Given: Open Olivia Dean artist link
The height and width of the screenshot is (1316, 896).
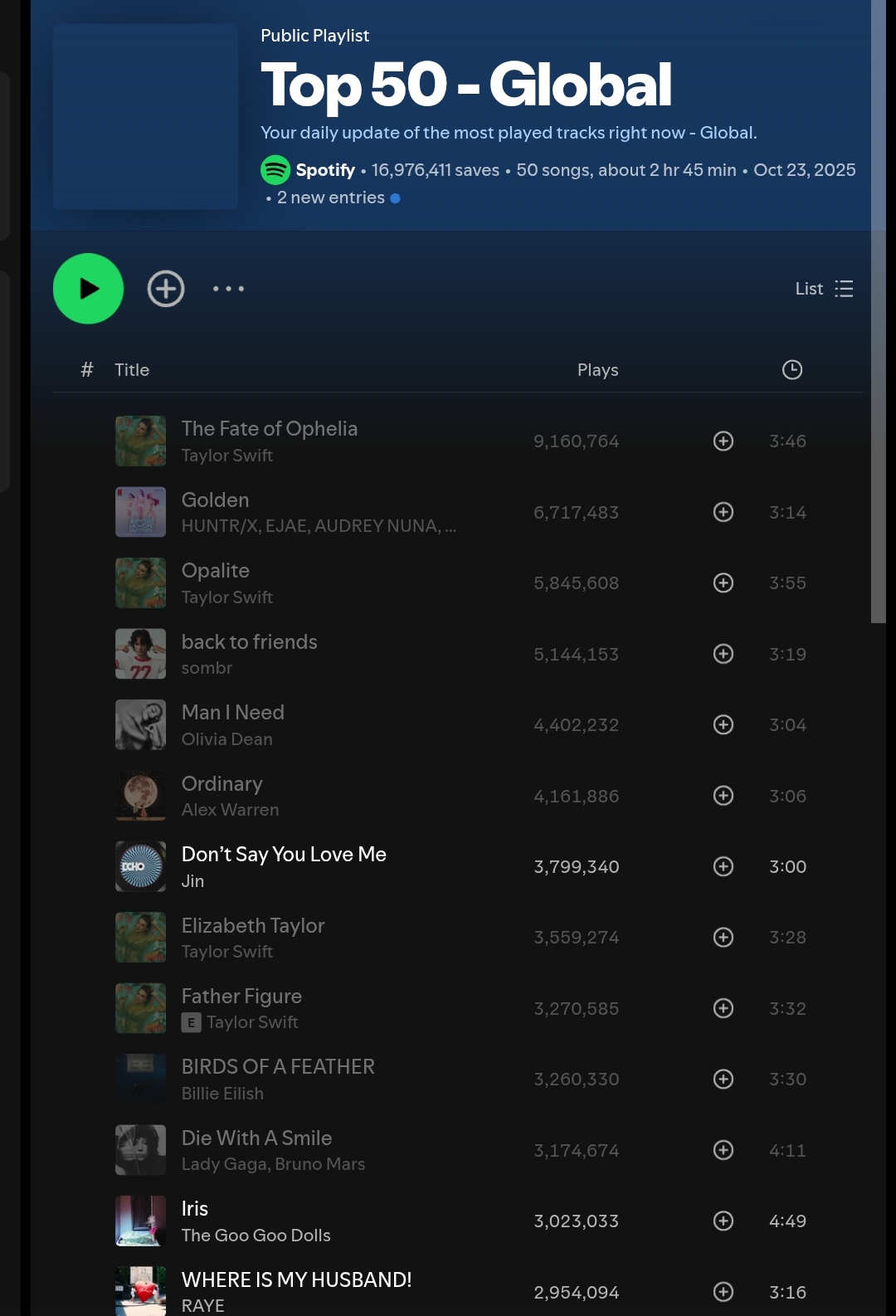Looking at the screenshot, I should pyautogui.click(x=227, y=739).
